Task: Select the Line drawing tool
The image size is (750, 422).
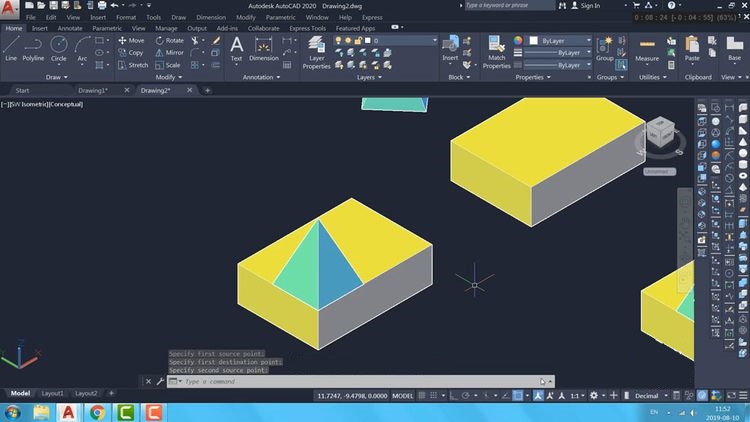Action: 11,48
